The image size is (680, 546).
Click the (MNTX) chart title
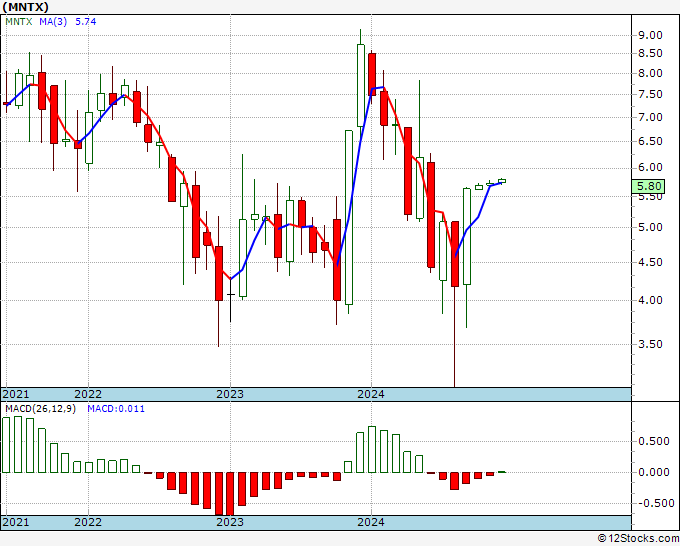pos(25,7)
